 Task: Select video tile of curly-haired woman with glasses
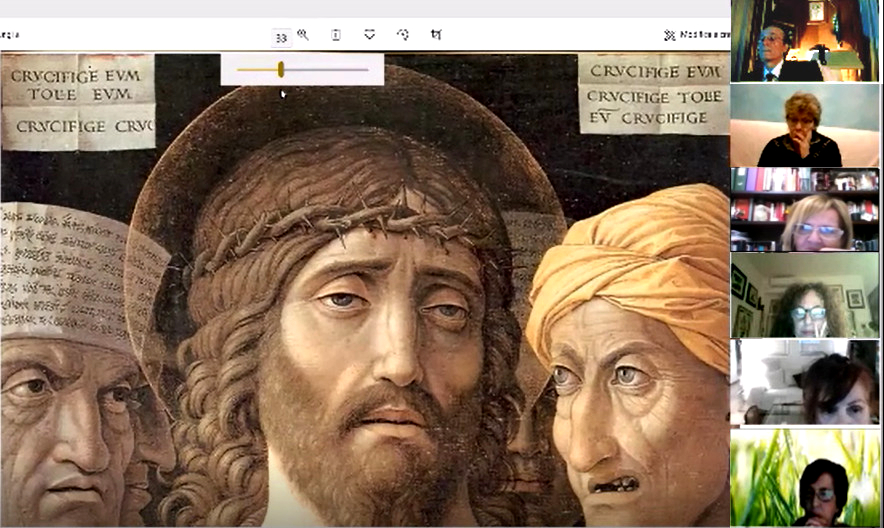pos(805,295)
